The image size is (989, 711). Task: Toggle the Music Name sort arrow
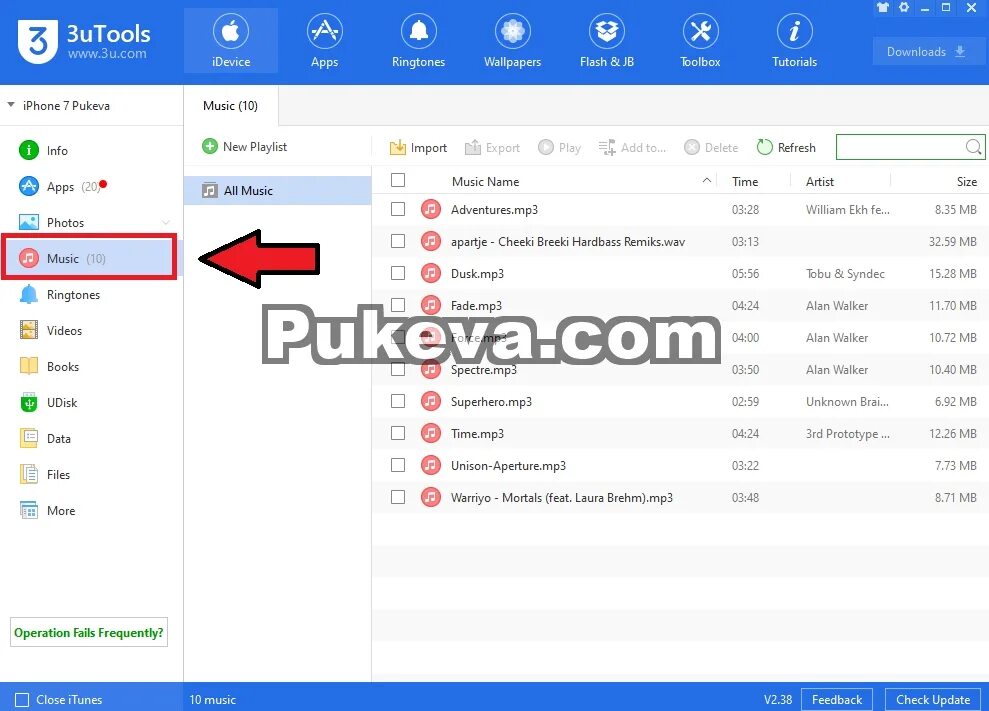coord(707,180)
